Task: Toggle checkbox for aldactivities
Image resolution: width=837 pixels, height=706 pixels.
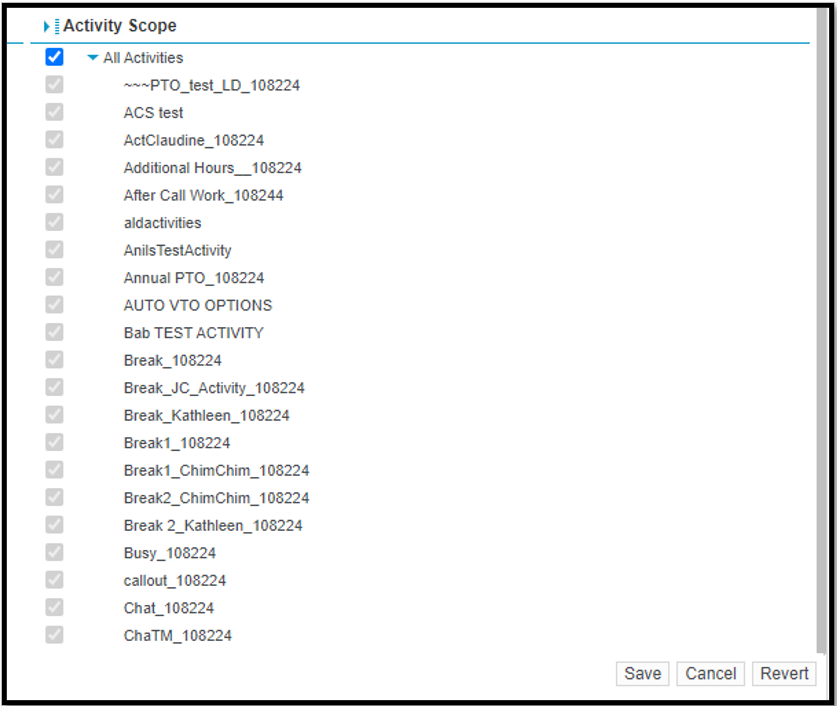Action: click(54, 222)
